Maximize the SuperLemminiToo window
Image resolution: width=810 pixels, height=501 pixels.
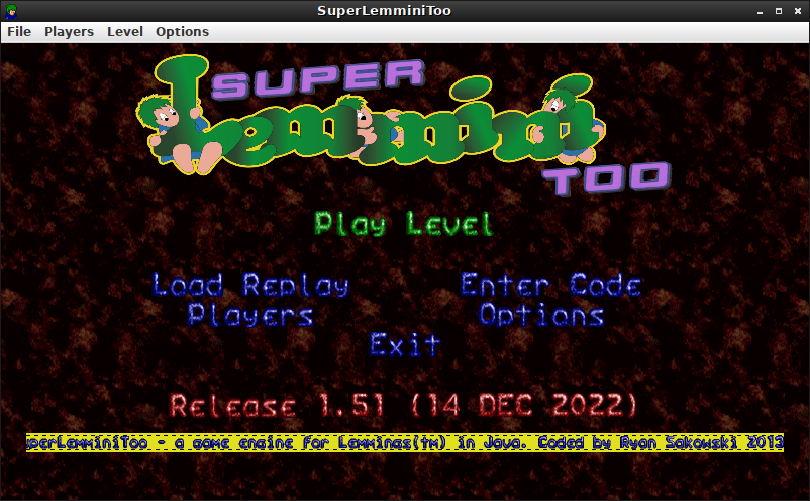[x=779, y=11]
